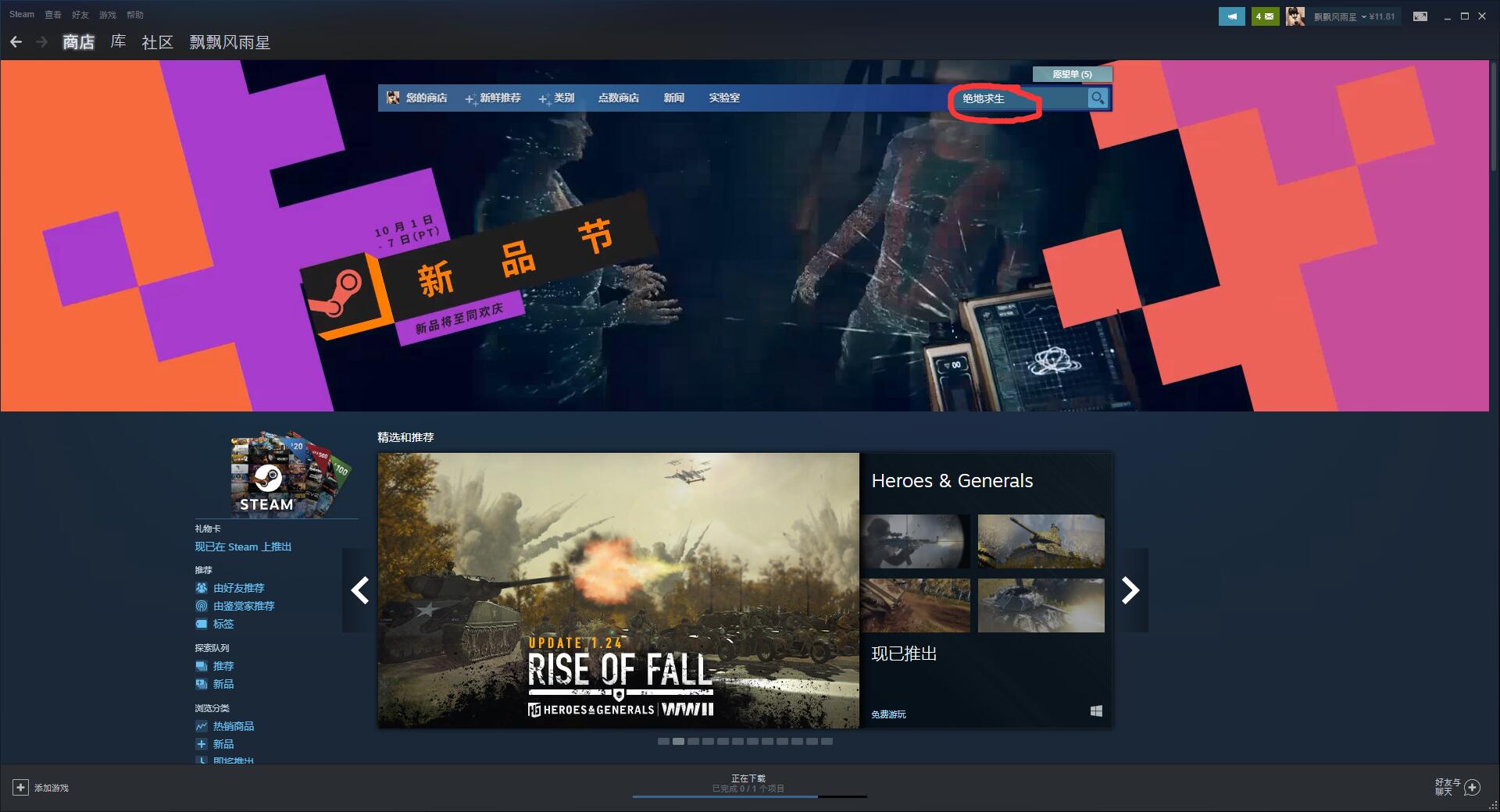Image resolution: width=1500 pixels, height=812 pixels.
Task: Click the wallet balance ¥11.81
Action: pyautogui.click(x=1382, y=16)
